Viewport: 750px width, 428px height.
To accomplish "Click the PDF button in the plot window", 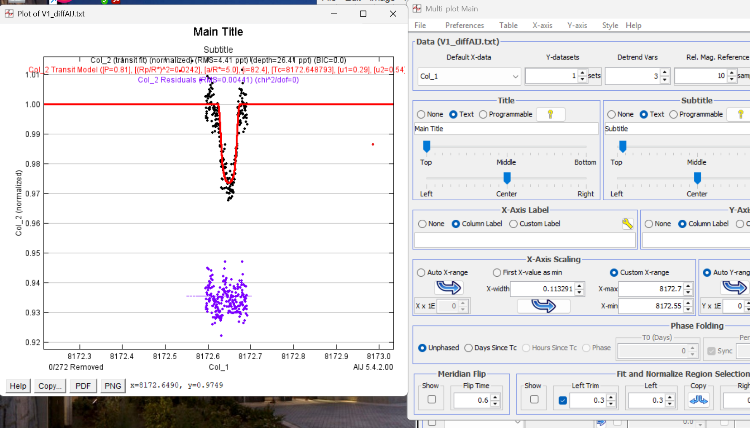I will (x=83, y=385).
